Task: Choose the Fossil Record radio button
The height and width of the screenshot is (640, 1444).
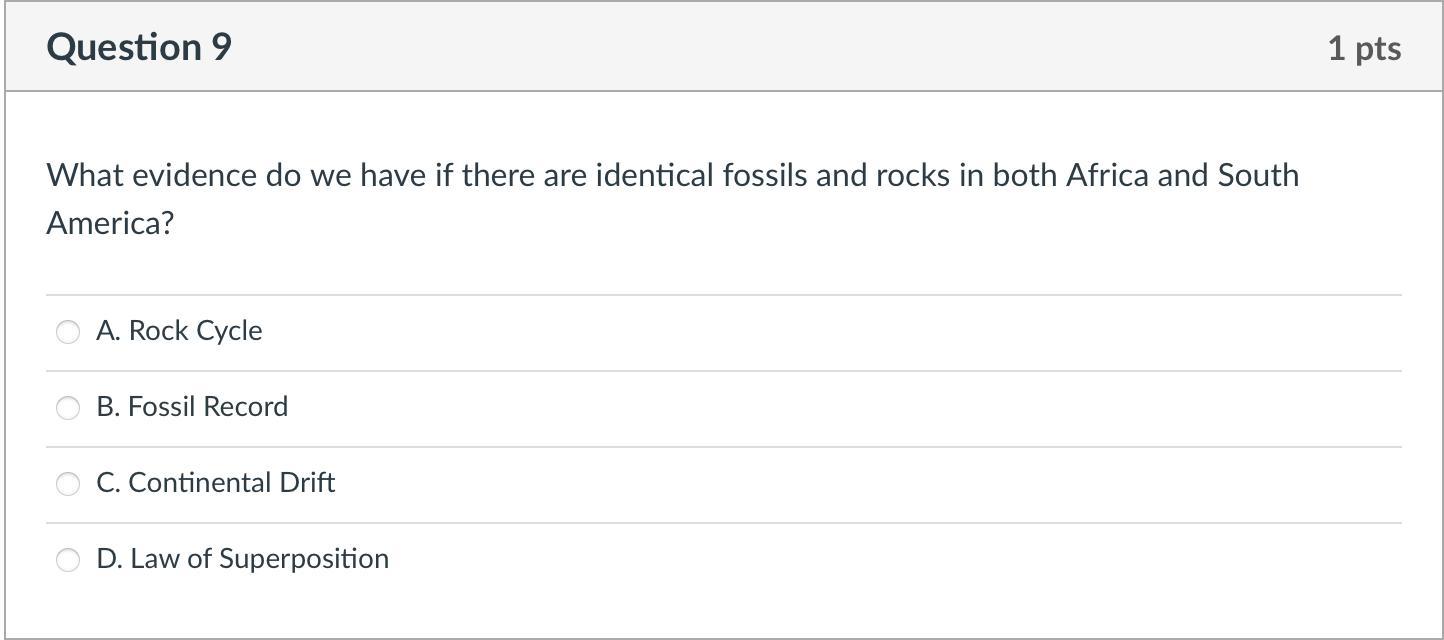Action: [x=68, y=408]
